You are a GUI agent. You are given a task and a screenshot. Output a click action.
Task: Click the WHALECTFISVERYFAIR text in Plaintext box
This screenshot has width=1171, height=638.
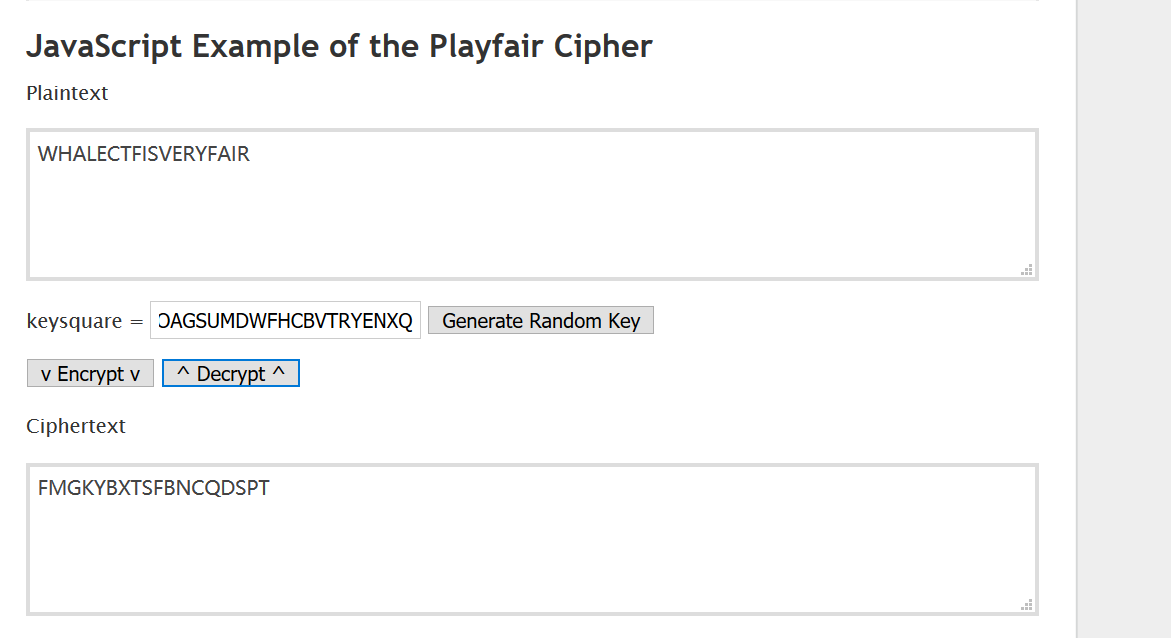pos(144,154)
